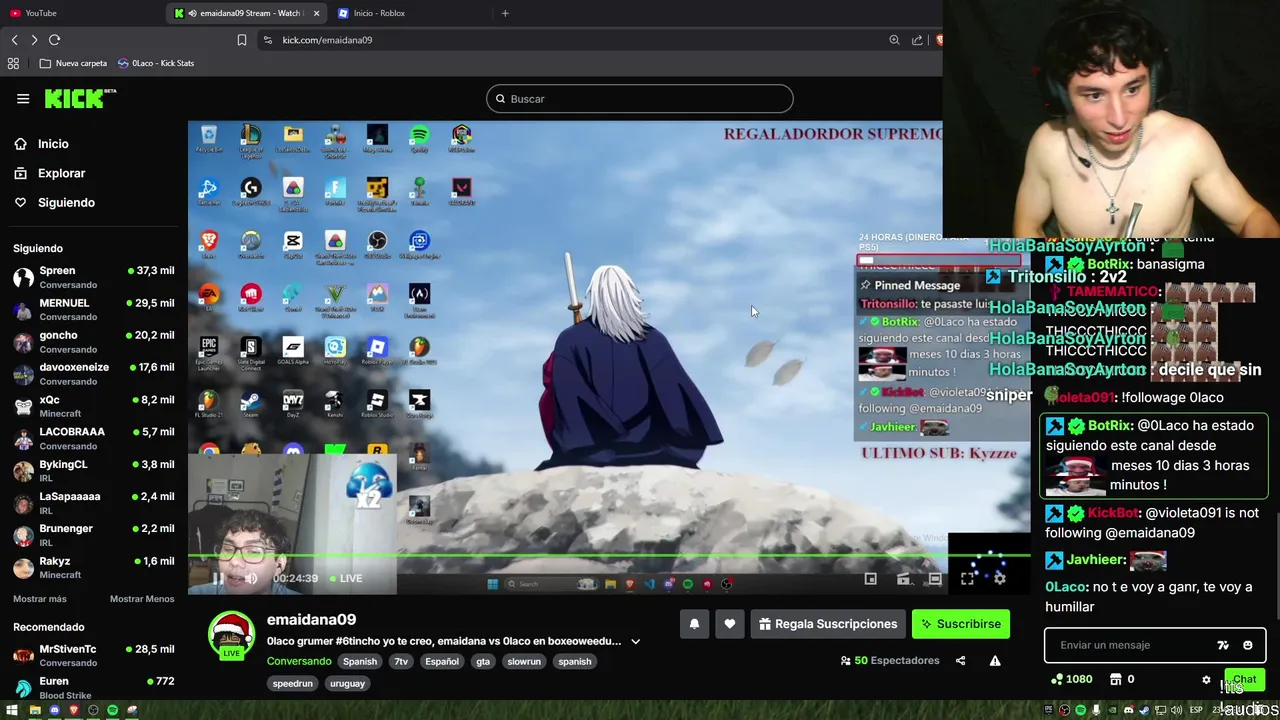1280x720 pixels.
Task: Click Mostrar más under following list
Action: click(40, 599)
